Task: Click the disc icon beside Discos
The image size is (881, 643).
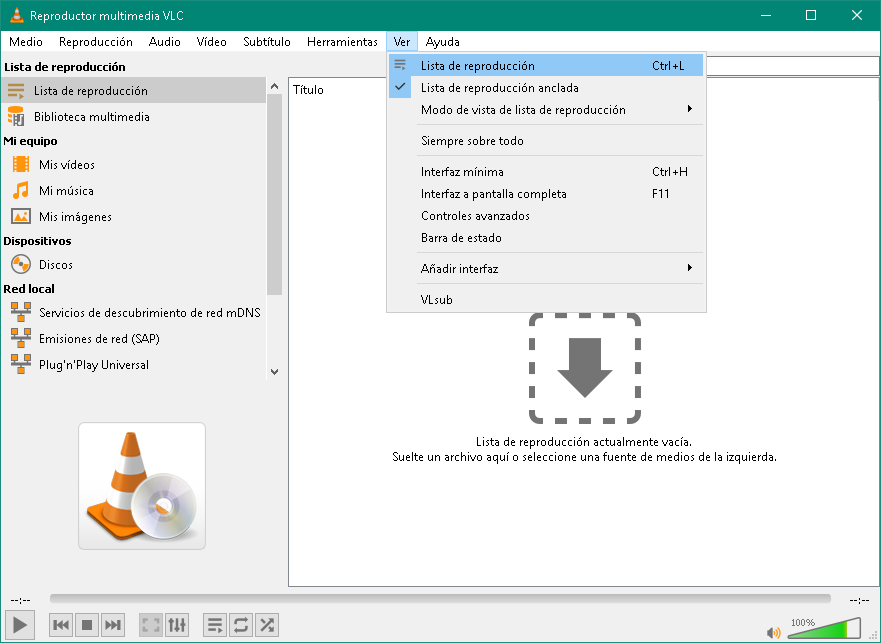Action: [21, 264]
